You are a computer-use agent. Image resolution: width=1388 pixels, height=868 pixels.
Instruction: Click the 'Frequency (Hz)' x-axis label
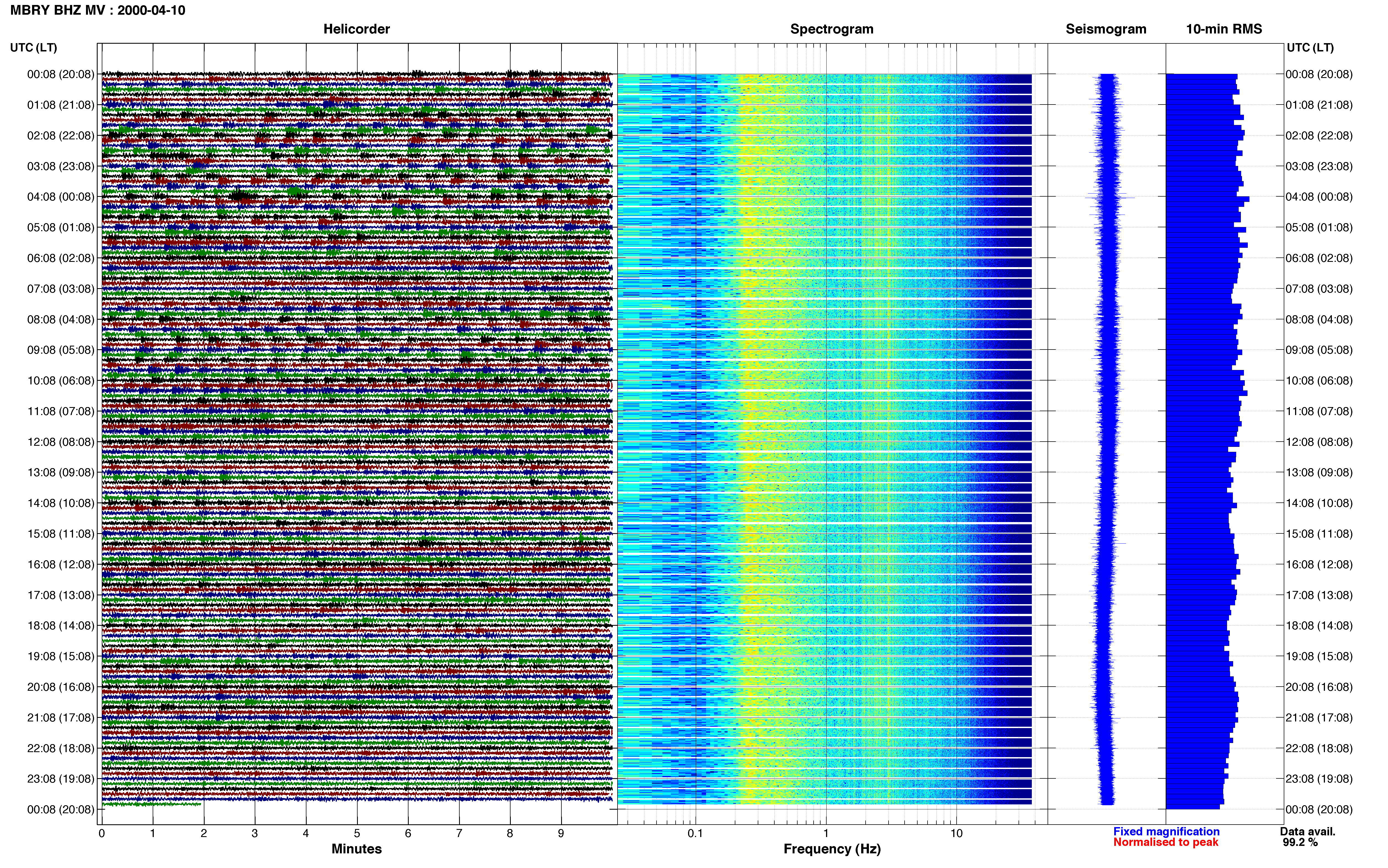(832, 848)
